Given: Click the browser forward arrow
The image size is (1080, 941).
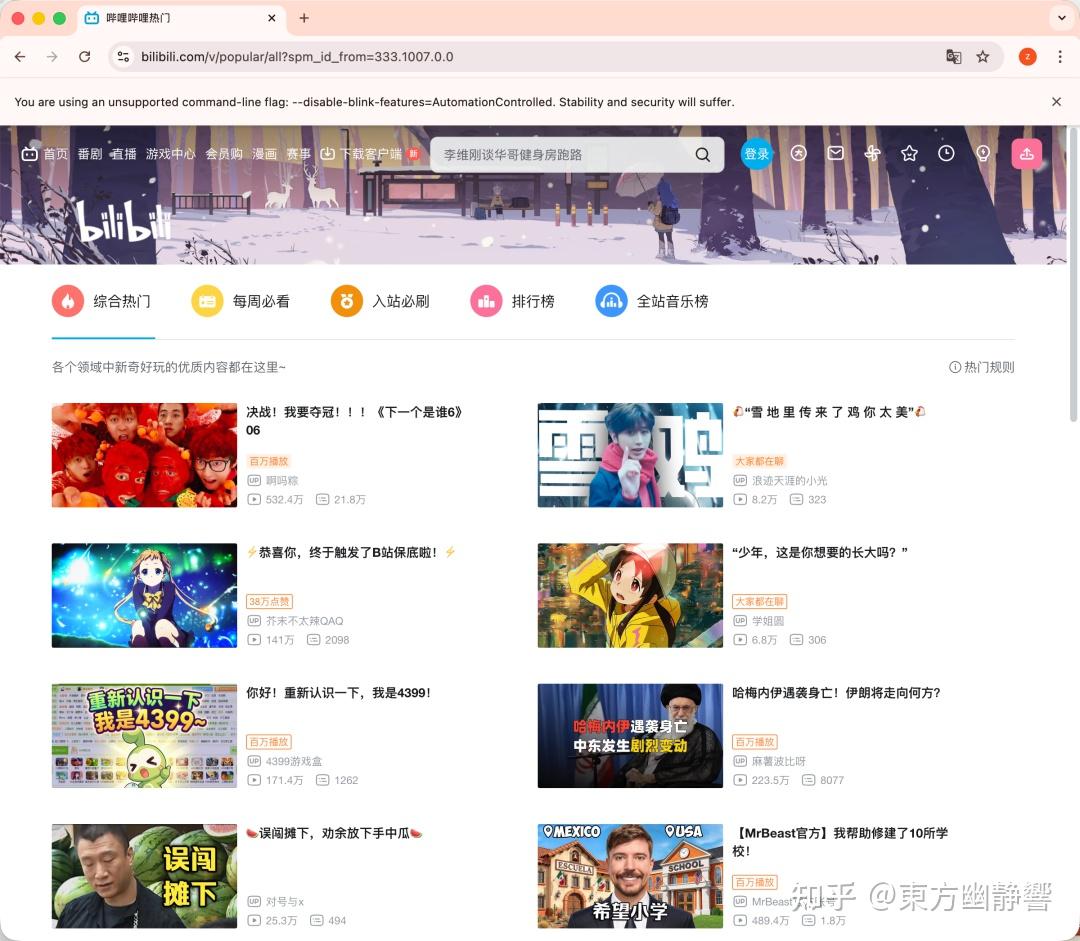Looking at the screenshot, I should 52,56.
